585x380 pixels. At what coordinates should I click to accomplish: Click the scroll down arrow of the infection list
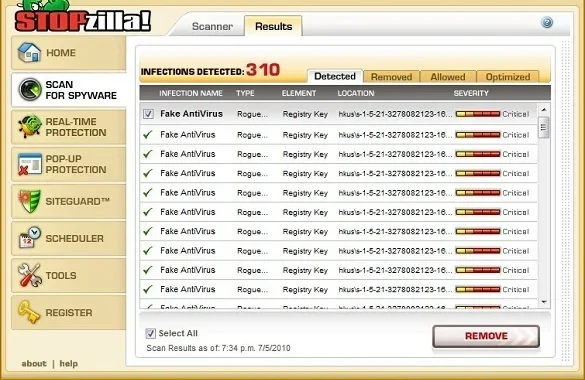tap(544, 302)
